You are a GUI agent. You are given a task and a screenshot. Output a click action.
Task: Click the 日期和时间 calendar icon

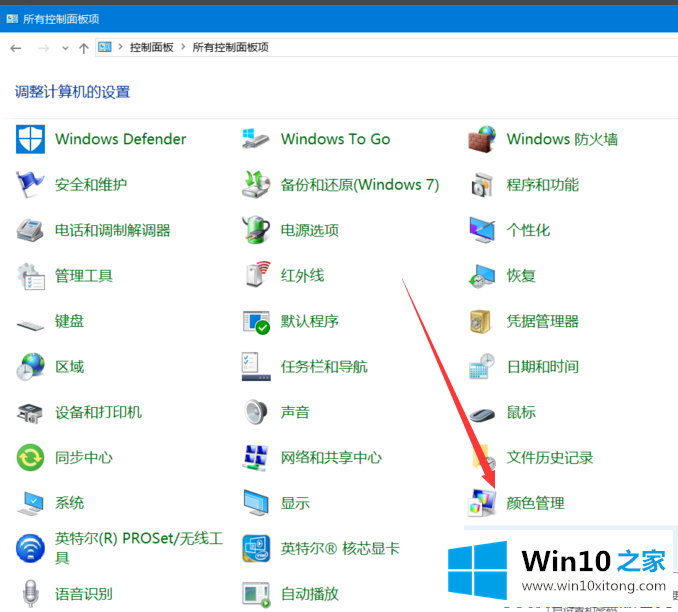482,366
